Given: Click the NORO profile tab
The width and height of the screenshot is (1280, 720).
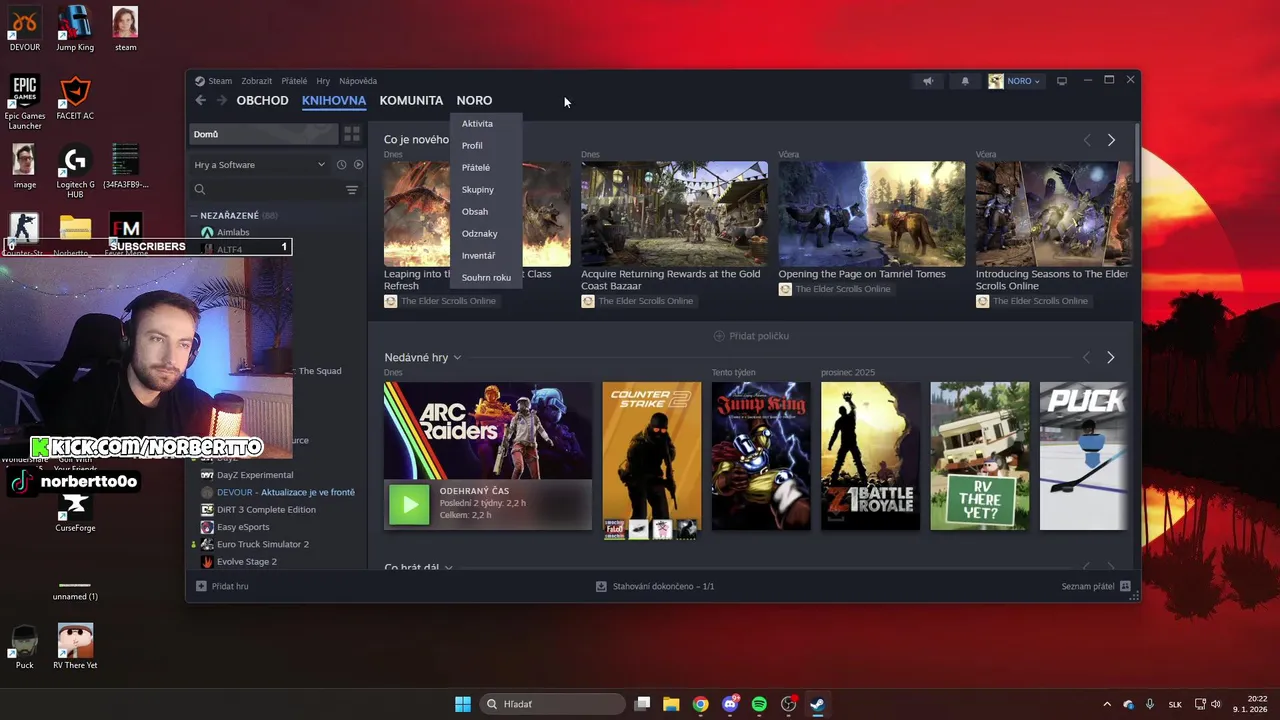Looking at the screenshot, I should tap(474, 100).
